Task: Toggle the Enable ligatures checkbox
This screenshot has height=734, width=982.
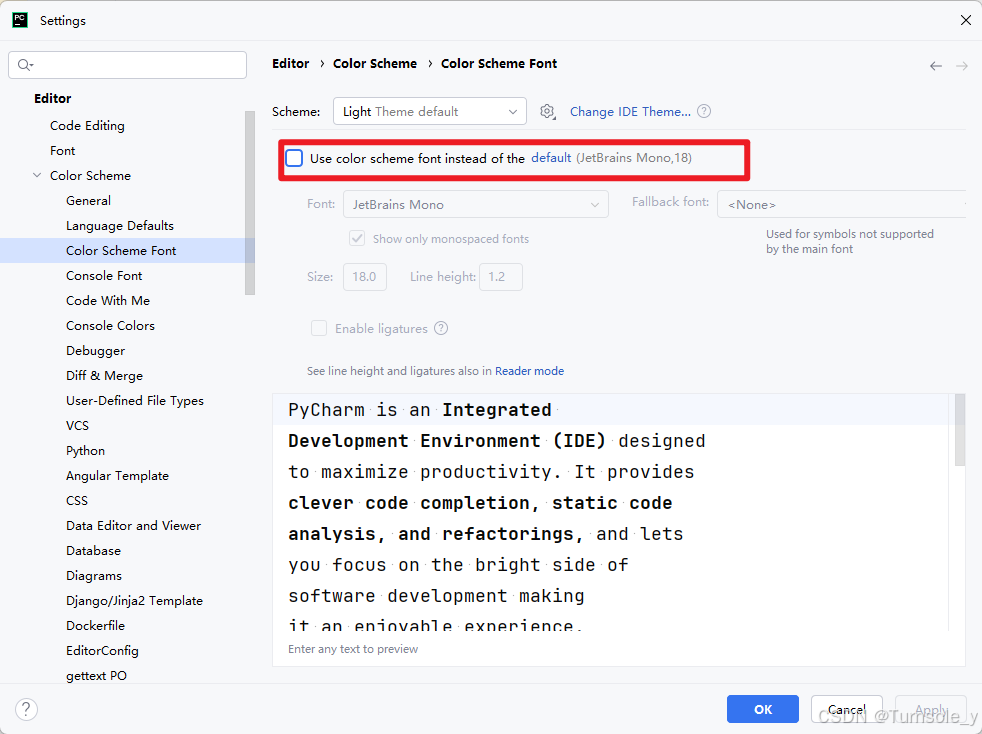Action: (x=319, y=328)
